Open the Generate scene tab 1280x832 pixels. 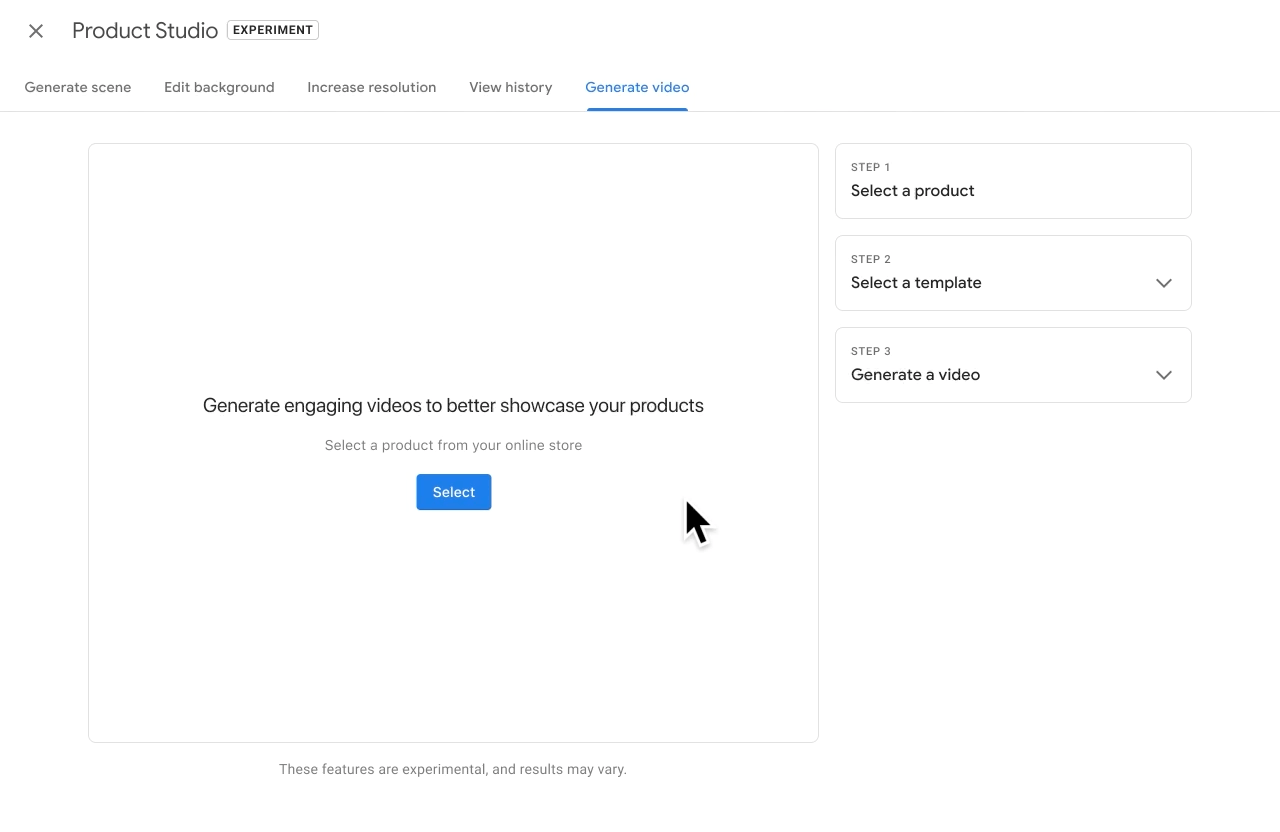(x=78, y=87)
